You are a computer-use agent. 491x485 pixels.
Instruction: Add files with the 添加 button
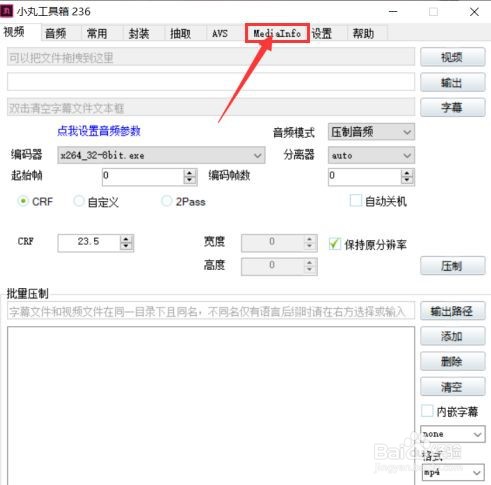coord(452,336)
